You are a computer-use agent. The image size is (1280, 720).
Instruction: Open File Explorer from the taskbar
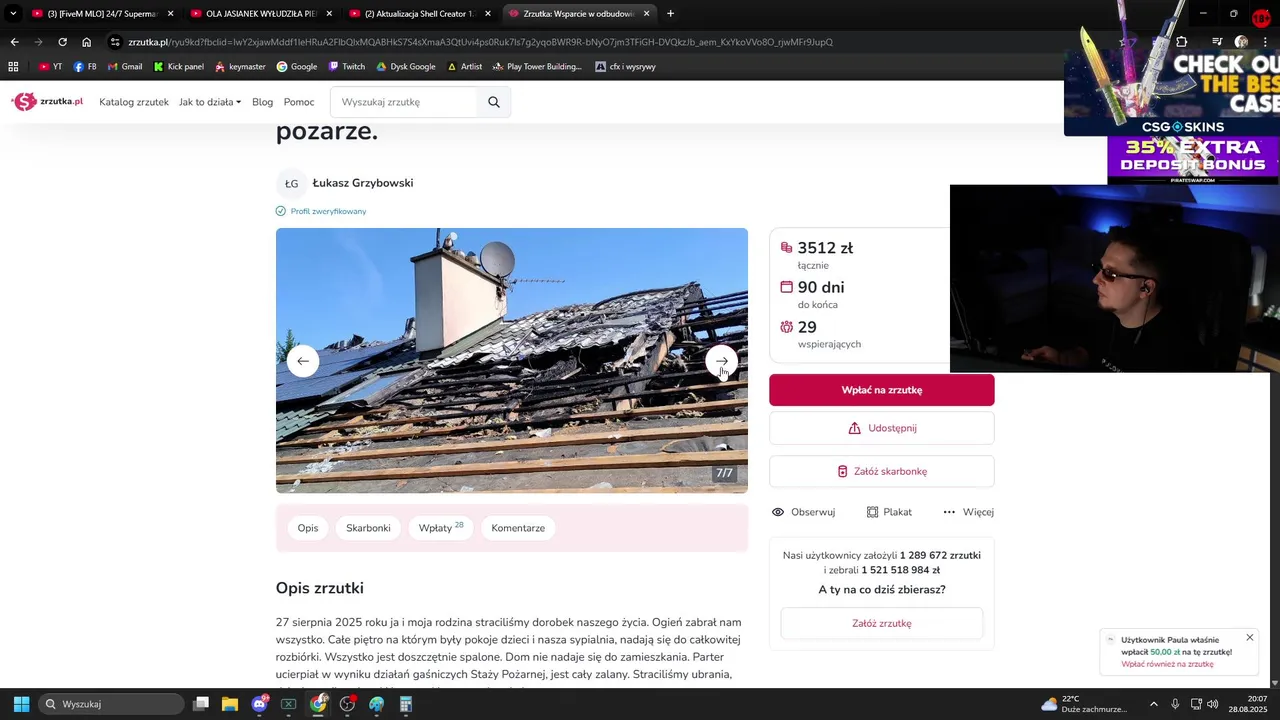point(230,704)
